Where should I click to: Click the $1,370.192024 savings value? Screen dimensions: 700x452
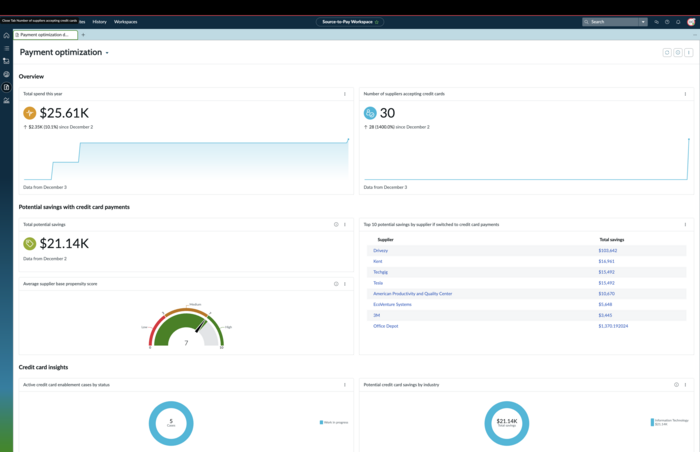tap(613, 326)
